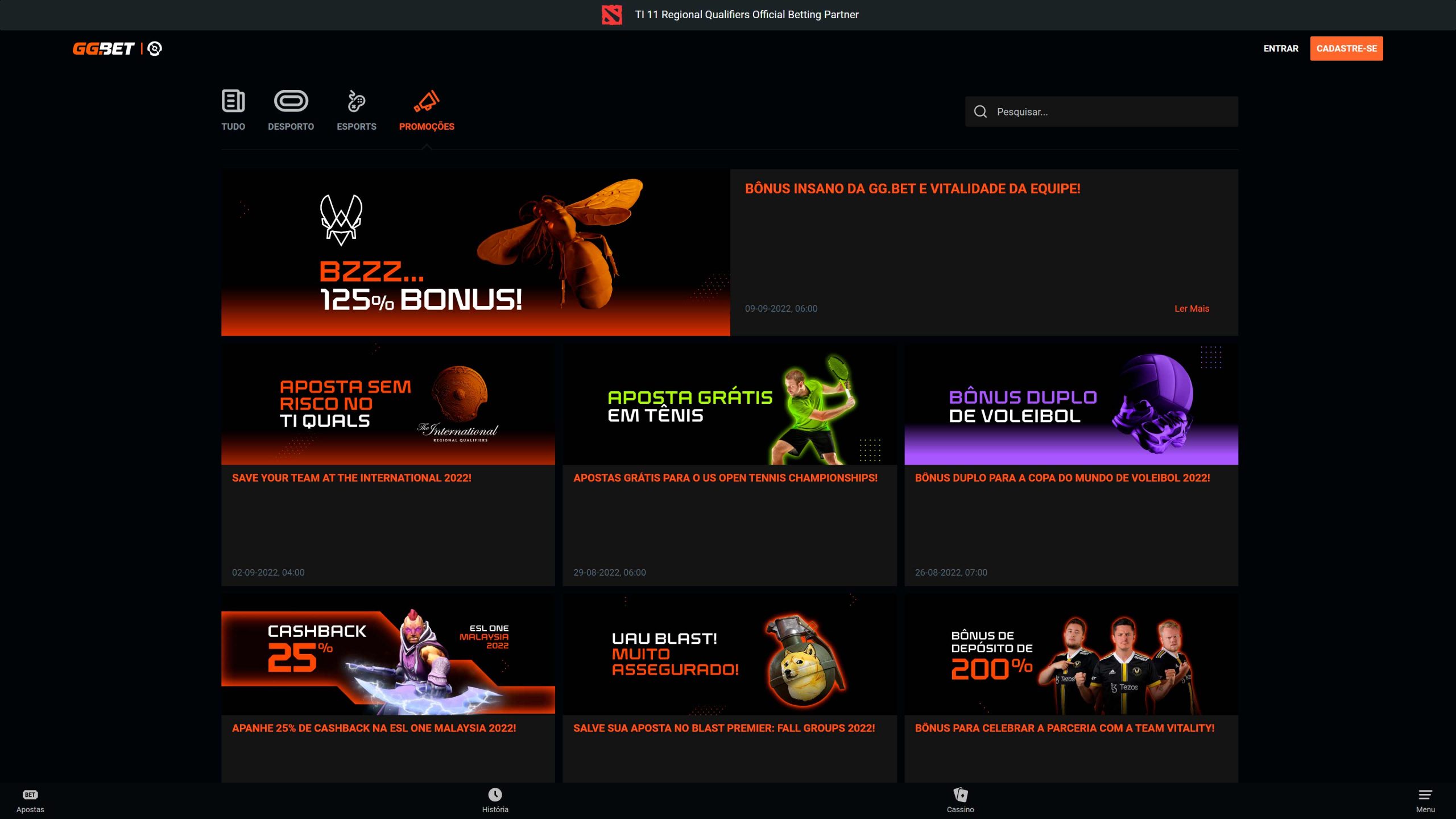
Task: Open Bônus Parceria Team Vitality headline
Action: click(x=1064, y=729)
